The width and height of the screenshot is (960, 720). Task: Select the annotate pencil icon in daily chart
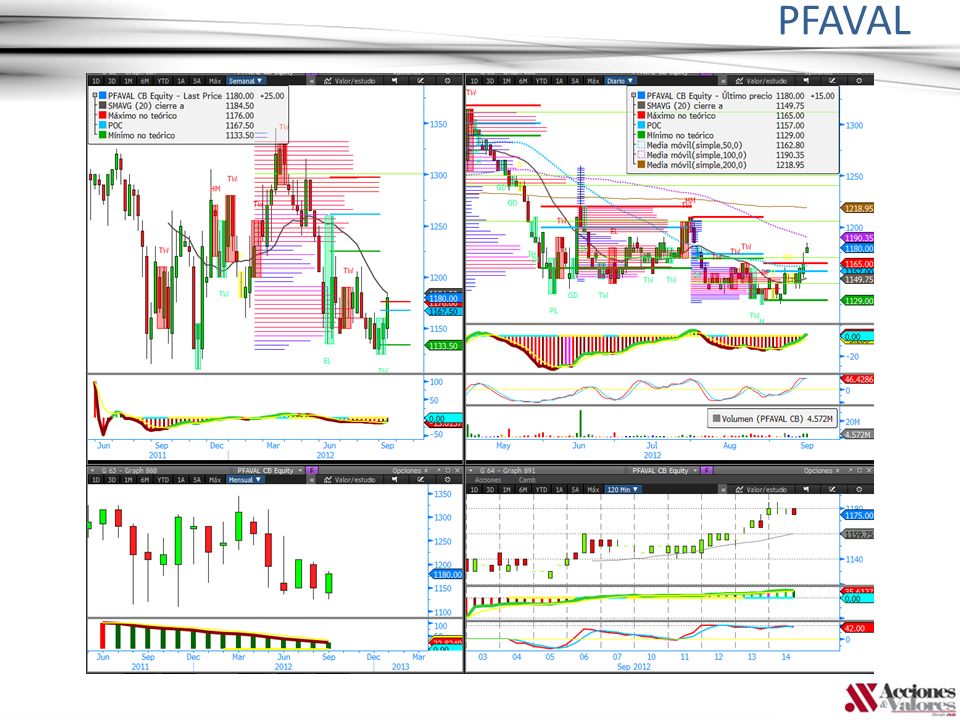pyautogui.click(x=832, y=81)
